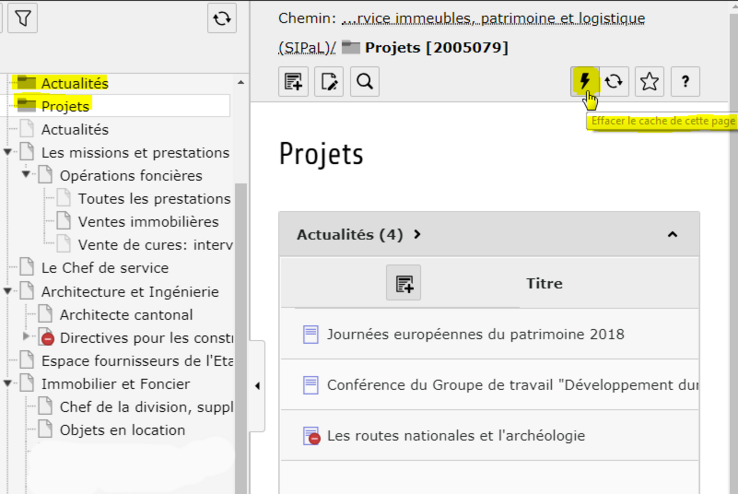Click the new content record icon in toolbar
The width and height of the screenshot is (738, 494).
(293, 82)
